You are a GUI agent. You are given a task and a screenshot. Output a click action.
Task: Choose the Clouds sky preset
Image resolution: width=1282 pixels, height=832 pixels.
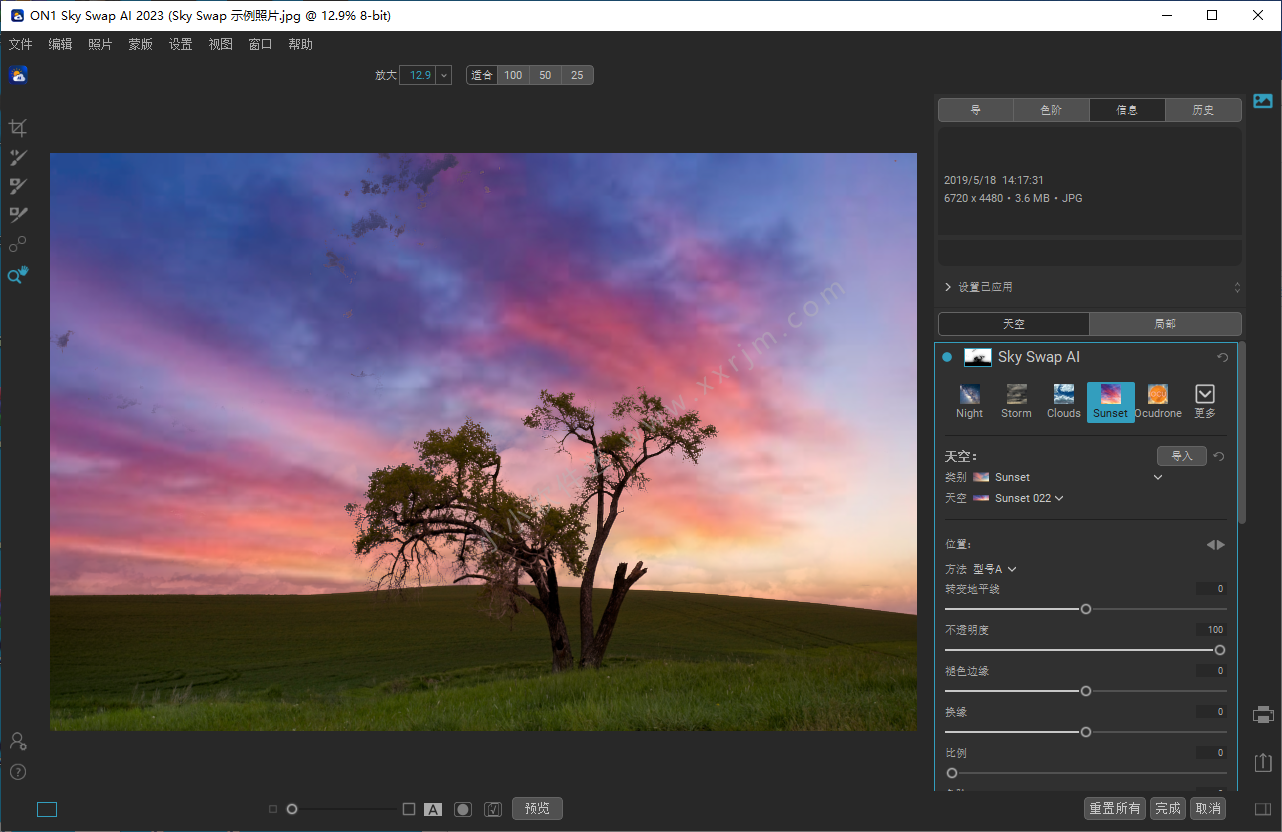(x=1063, y=401)
